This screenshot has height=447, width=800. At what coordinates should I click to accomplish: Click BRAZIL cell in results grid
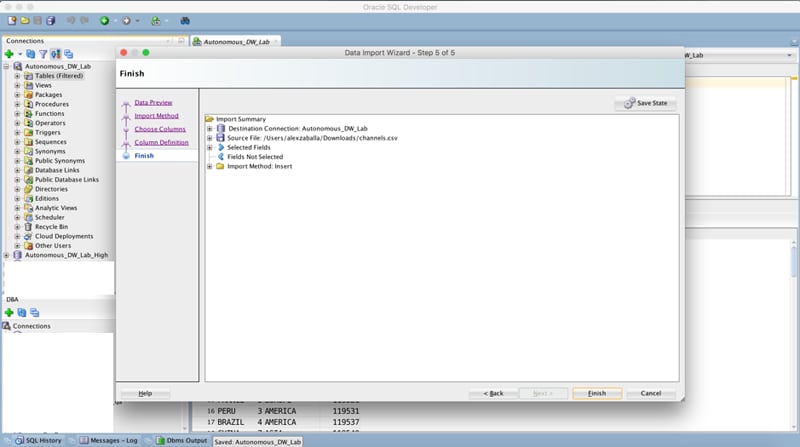pyautogui.click(x=231, y=422)
